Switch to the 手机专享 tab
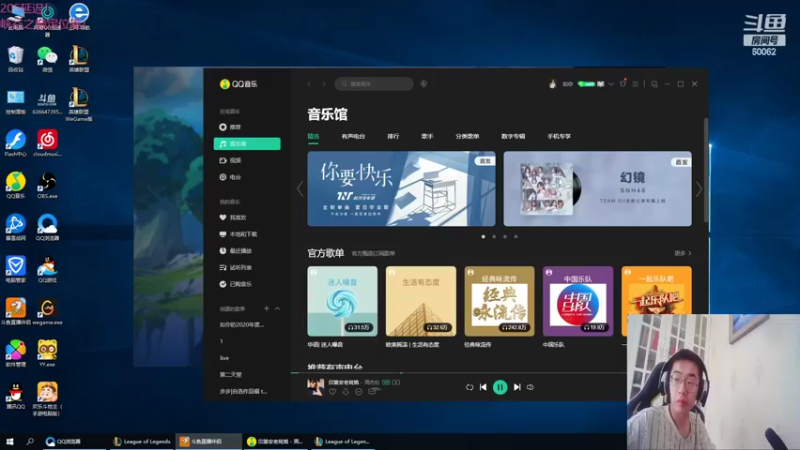800x450 pixels. pos(559,136)
